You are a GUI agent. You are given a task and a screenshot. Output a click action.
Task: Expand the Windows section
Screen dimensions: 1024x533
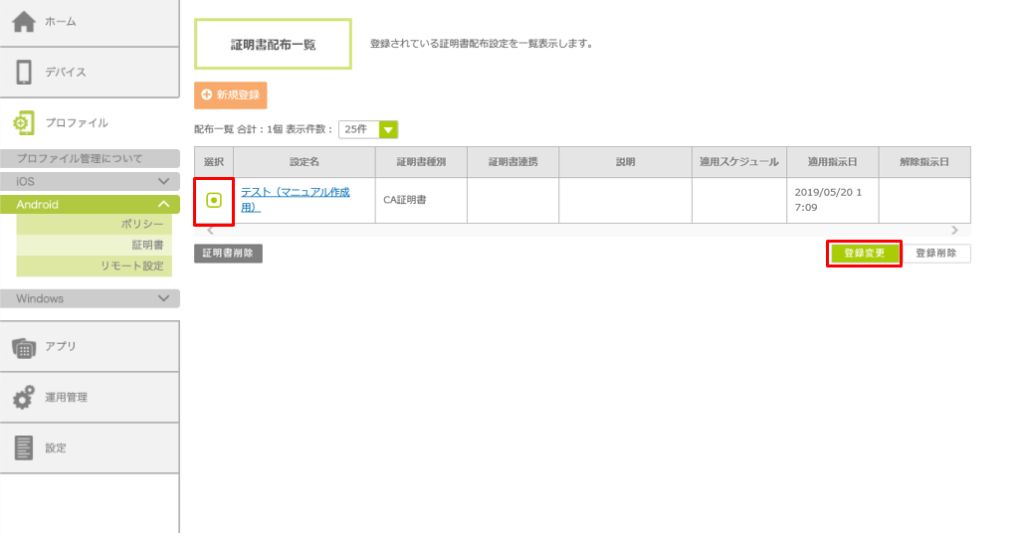[x=90, y=299]
